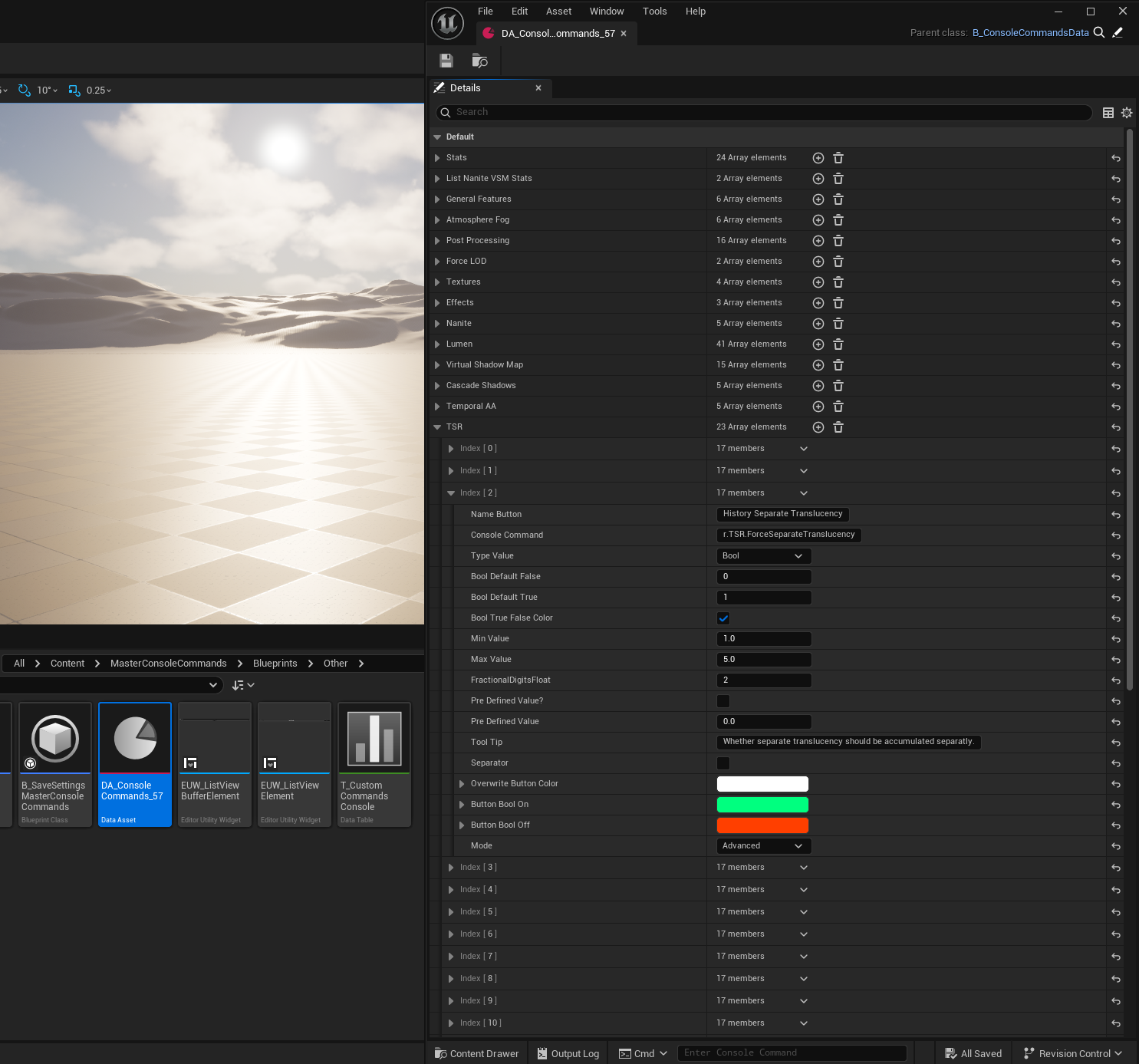Image resolution: width=1139 pixels, height=1064 pixels.
Task: Open the Asset menu
Action: click(x=558, y=12)
